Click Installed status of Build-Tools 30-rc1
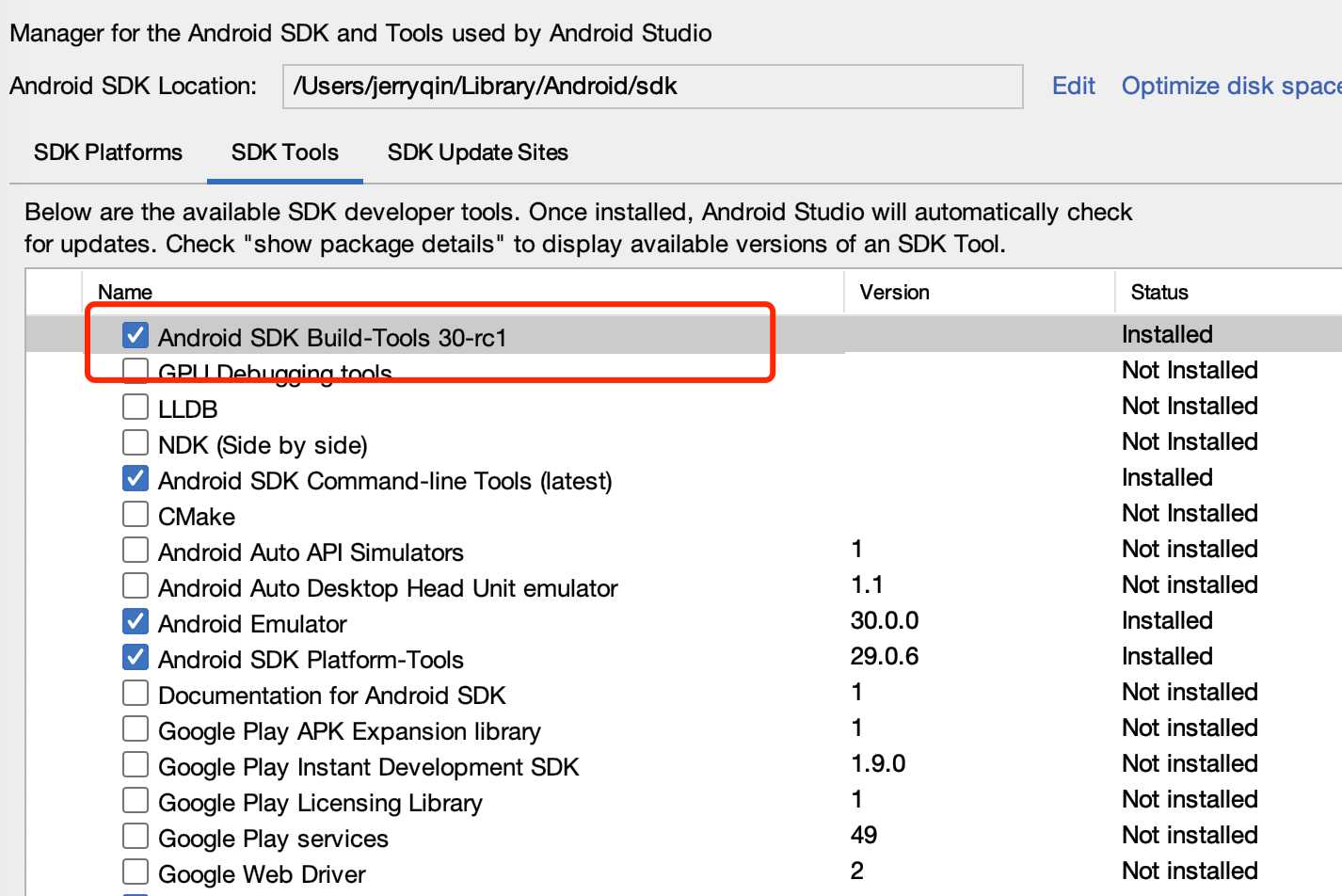Image resolution: width=1342 pixels, height=896 pixels. coord(1167,334)
